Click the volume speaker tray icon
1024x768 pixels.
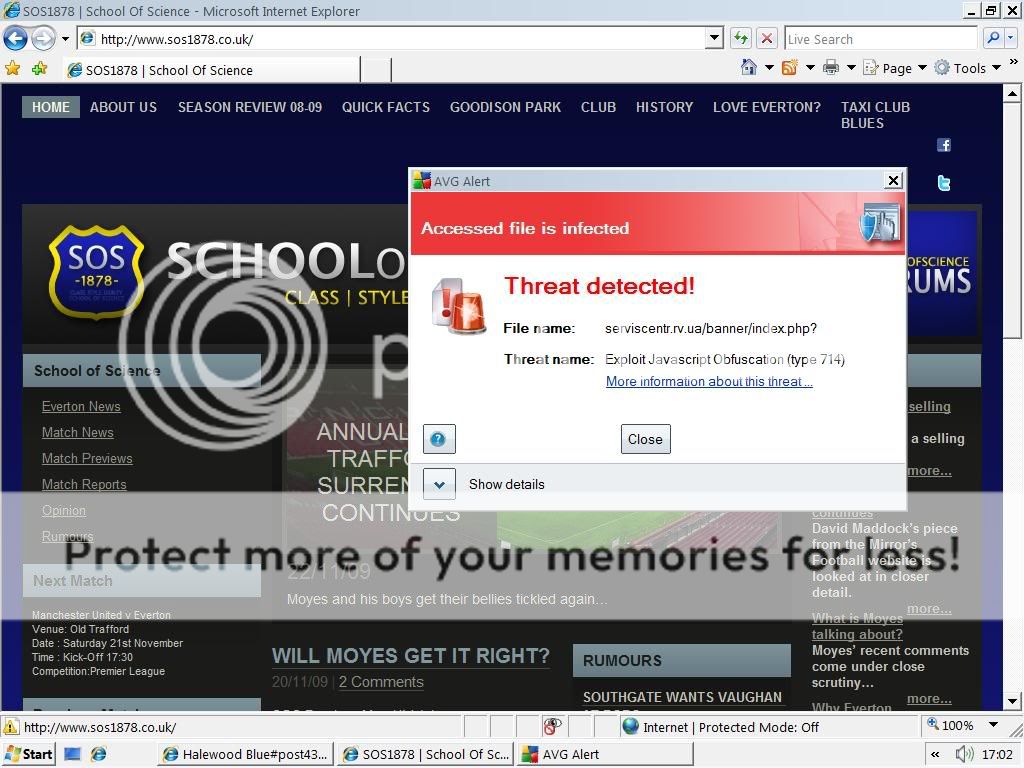[963, 754]
